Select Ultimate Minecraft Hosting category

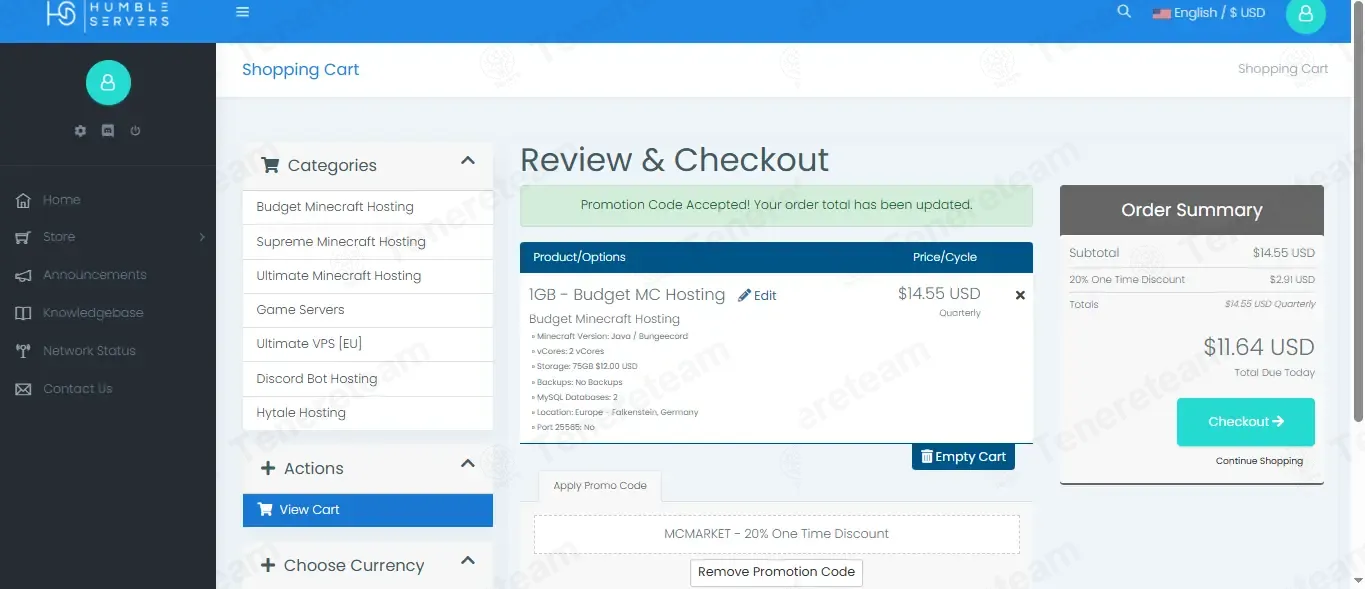pos(368,276)
